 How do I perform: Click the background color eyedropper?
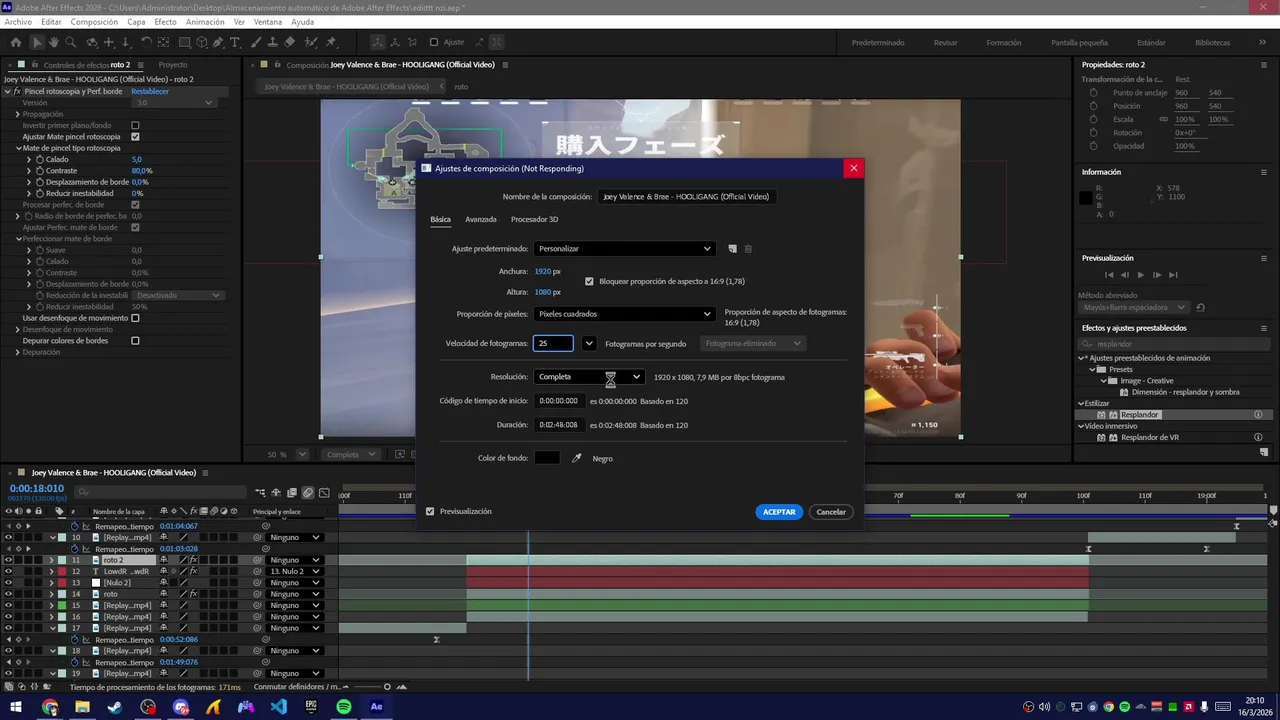[576, 458]
